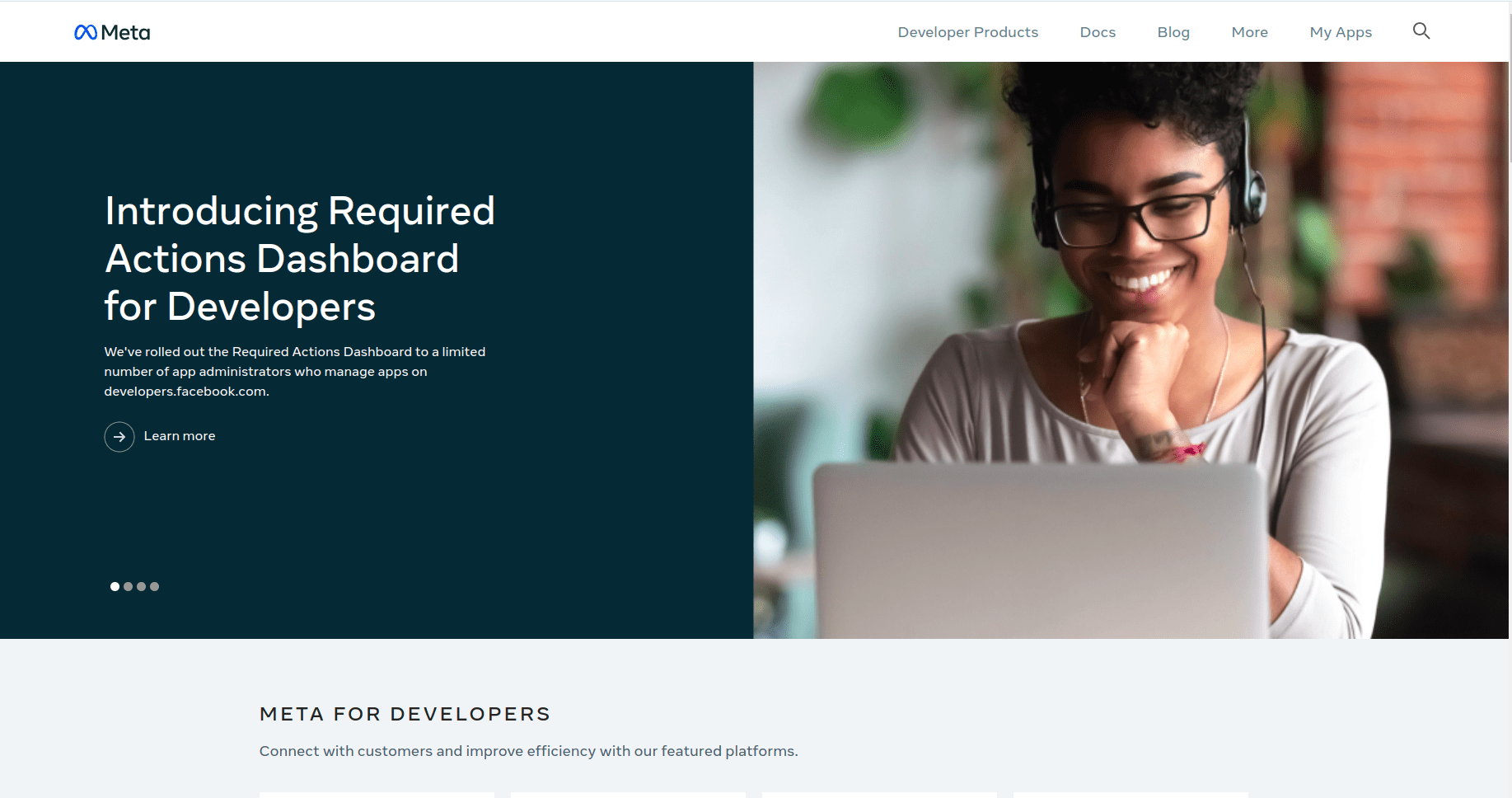Image resolution: width=1512 pixels, height=798 pixels.
Task: Go to Docs in the navigation
Action: point(1098,32)
